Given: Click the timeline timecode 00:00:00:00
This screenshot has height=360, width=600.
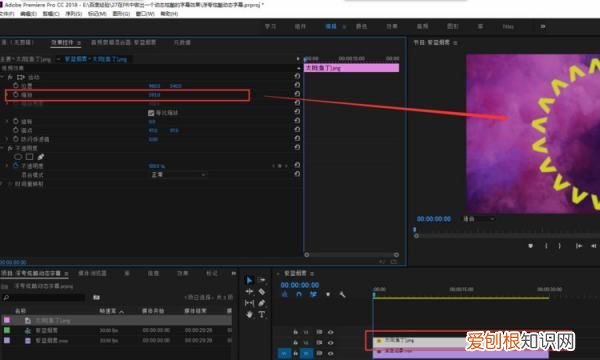Looking at the screenshot, I should point(300,285).
